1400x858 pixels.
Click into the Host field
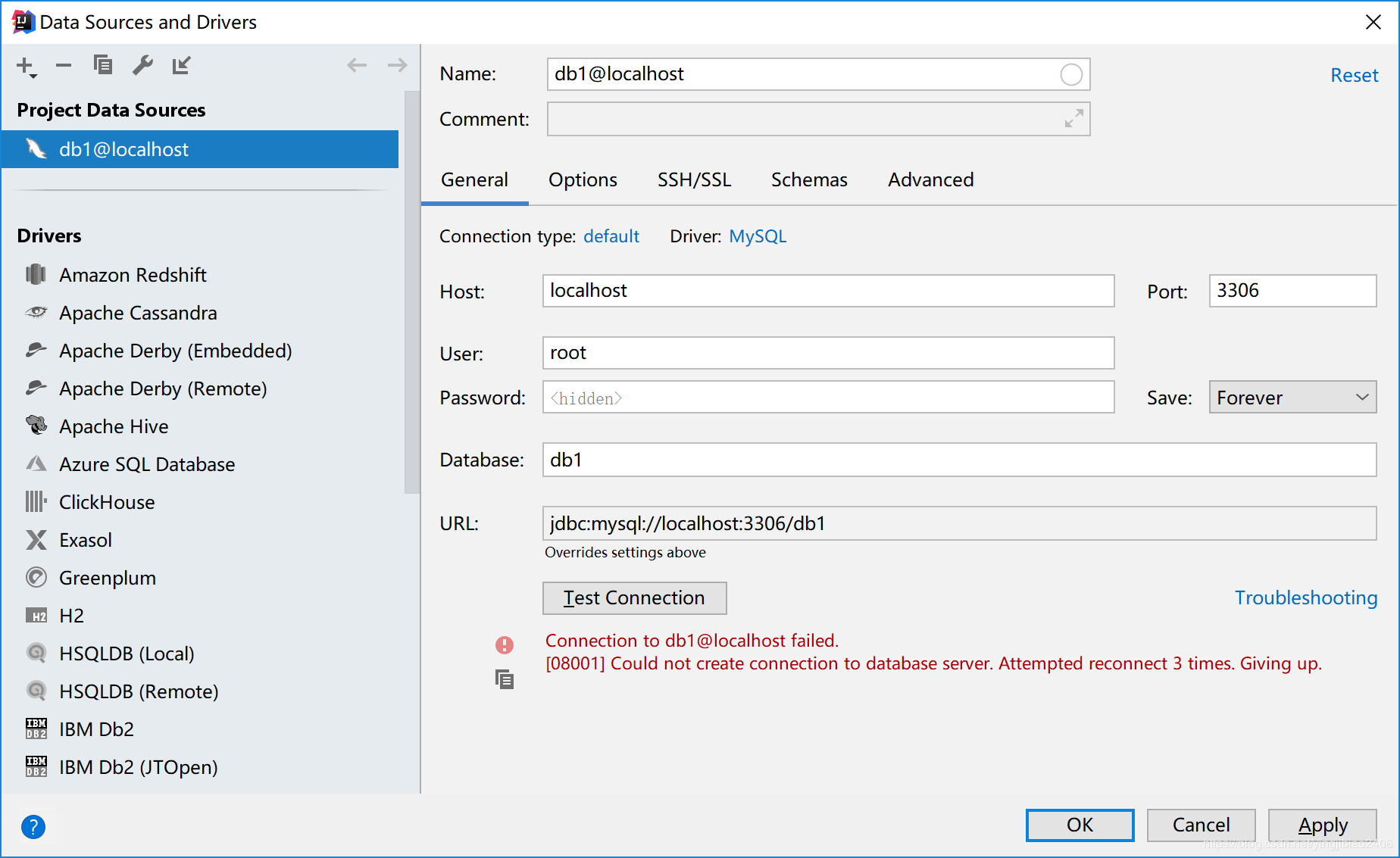click(828, 291)
